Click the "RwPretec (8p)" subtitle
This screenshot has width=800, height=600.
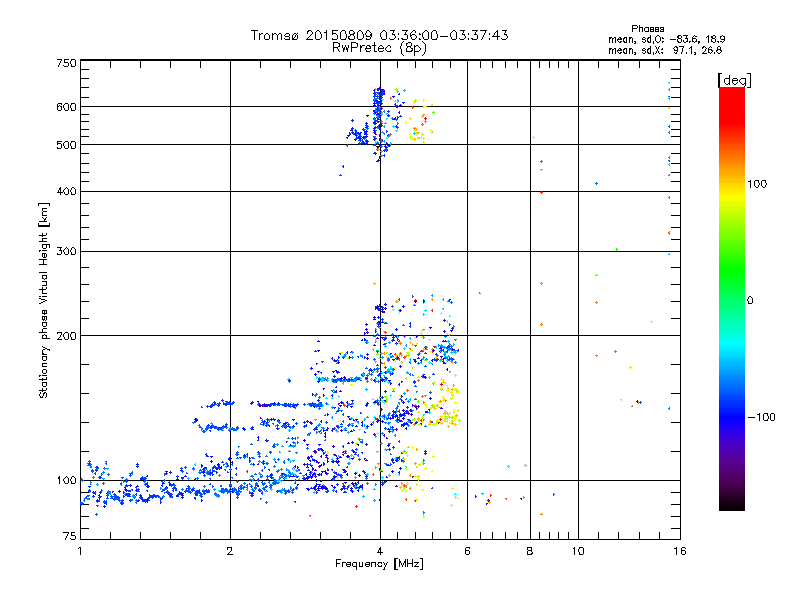point(379,48)
